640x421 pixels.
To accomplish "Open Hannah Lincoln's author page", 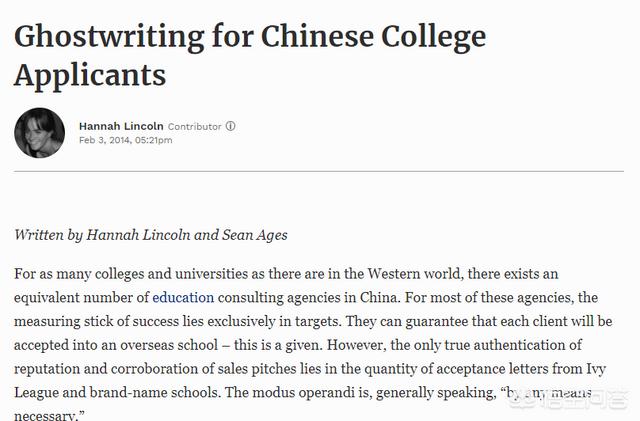I will pos(120,127).
